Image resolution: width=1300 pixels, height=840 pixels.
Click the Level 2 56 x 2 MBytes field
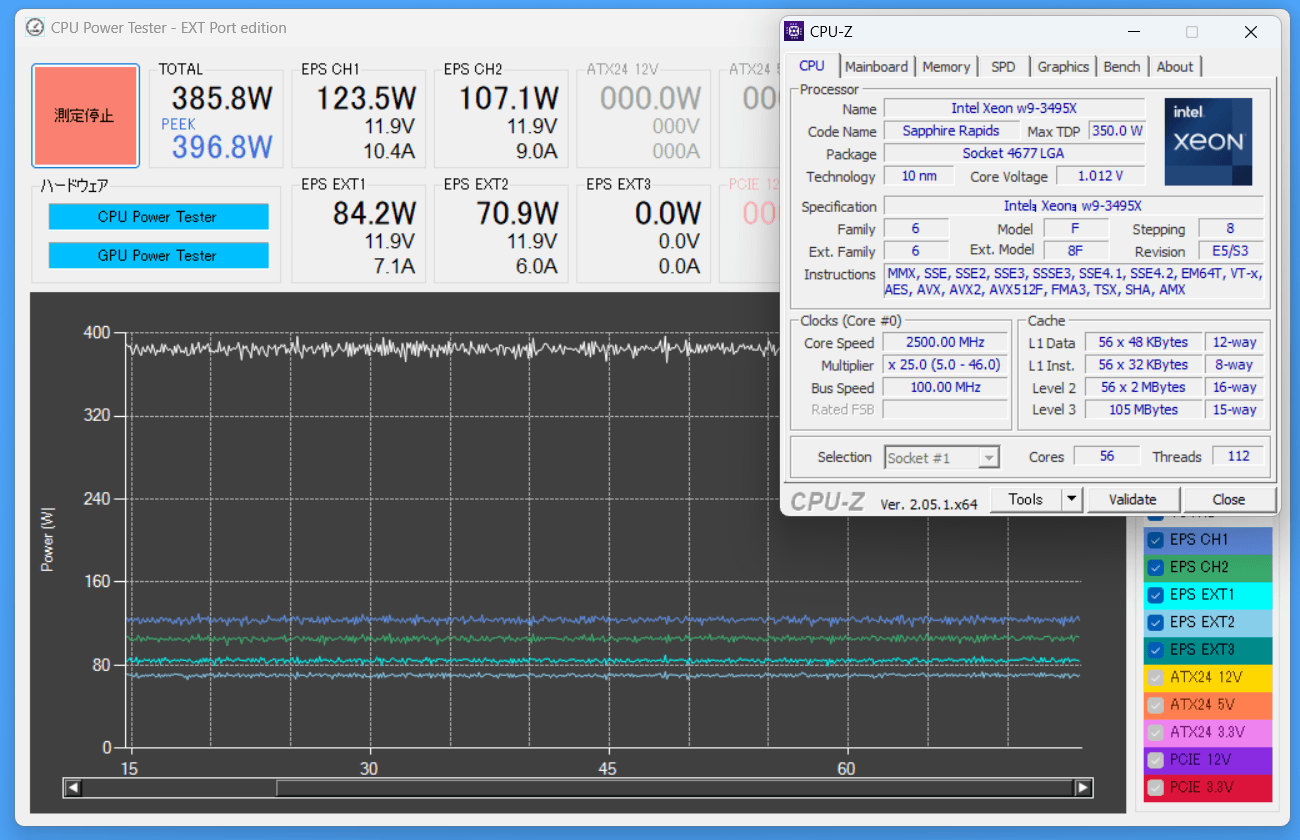pyautogui.click(x=1143, y=387)
